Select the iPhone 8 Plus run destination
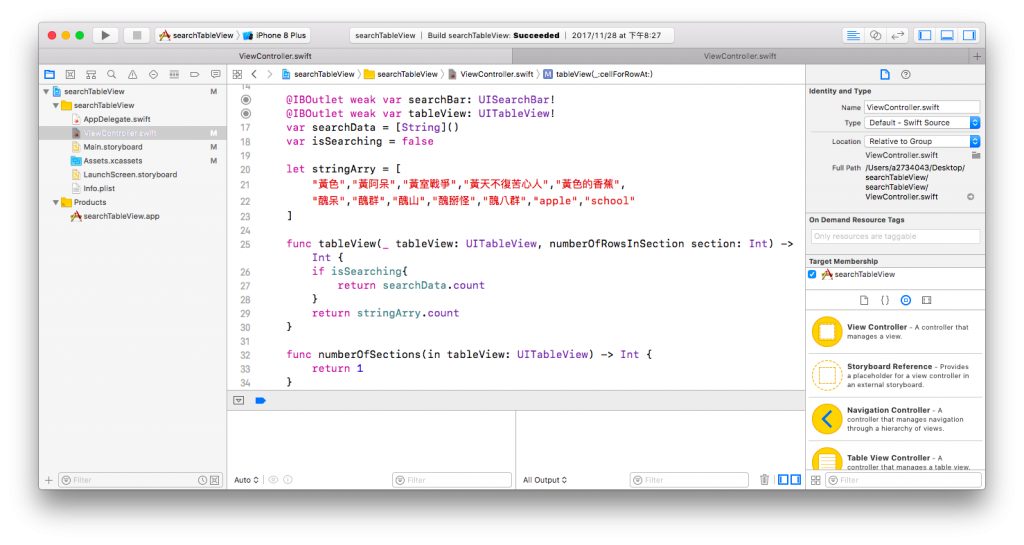 274,35
